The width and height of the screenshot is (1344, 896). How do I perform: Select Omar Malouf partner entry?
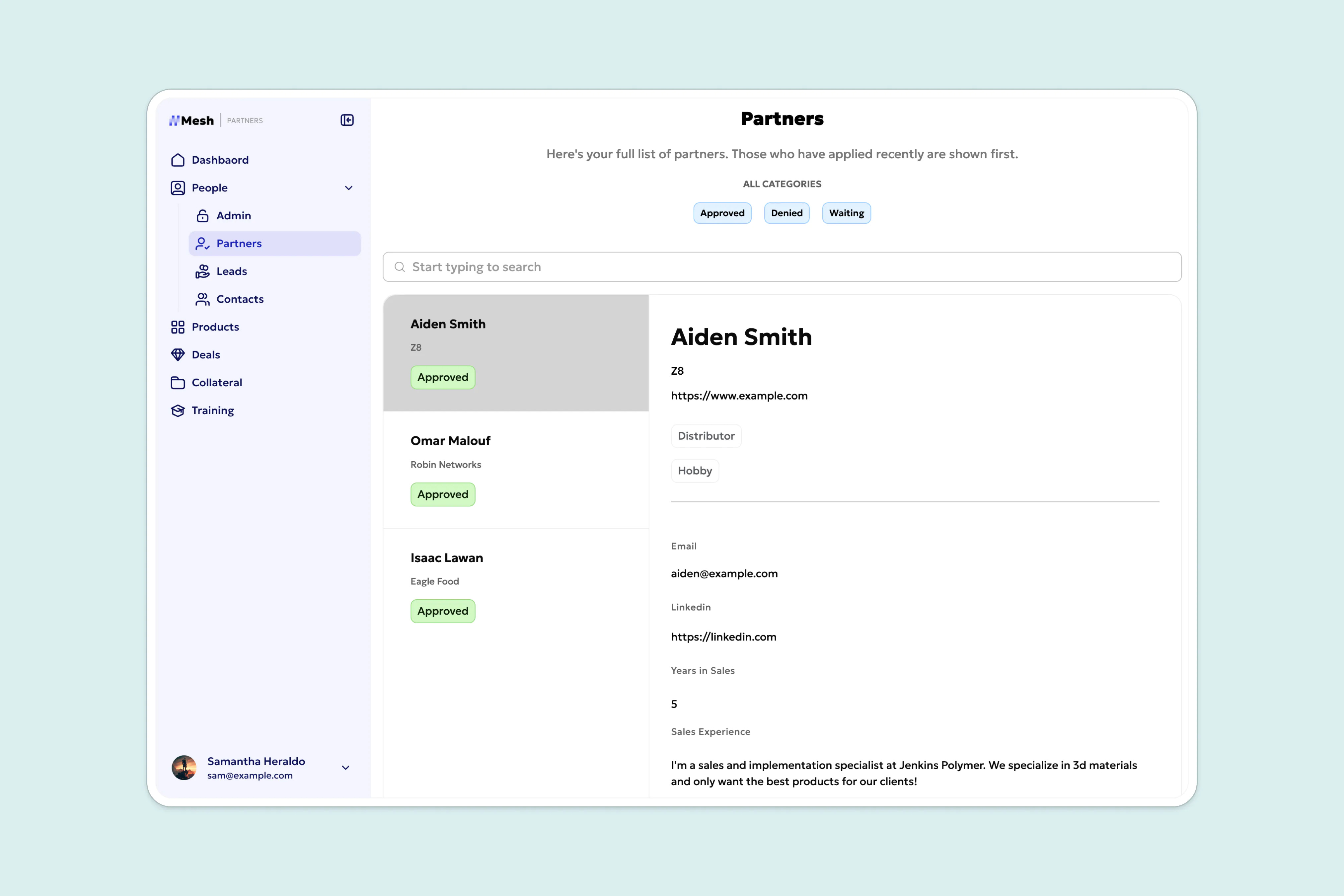pos(515,469)
